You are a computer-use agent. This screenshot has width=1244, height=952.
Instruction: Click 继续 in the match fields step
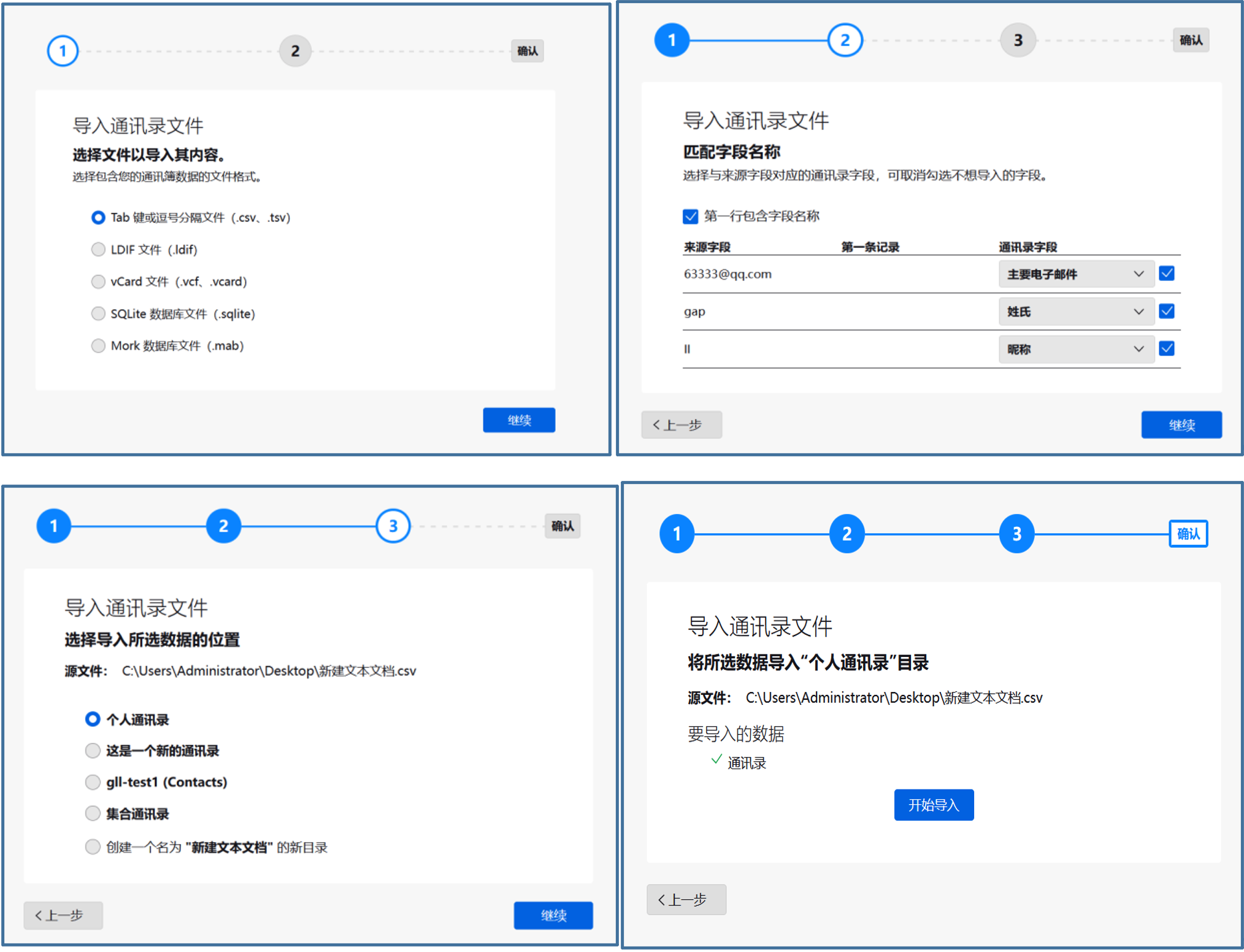pyautogui.click(x=1181, y=424)
